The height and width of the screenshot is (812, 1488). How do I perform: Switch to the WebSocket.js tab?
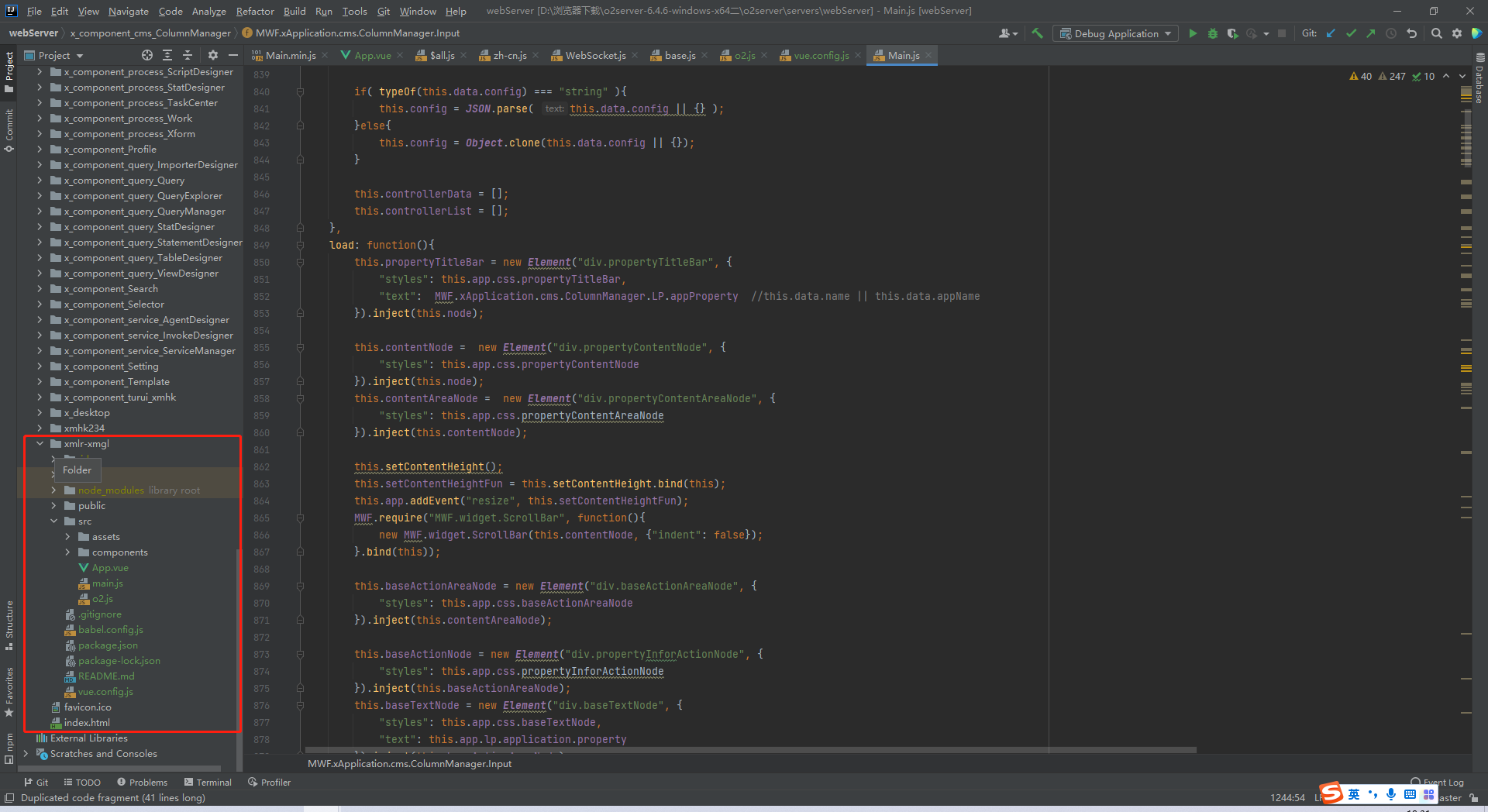[x=594, y=55]
